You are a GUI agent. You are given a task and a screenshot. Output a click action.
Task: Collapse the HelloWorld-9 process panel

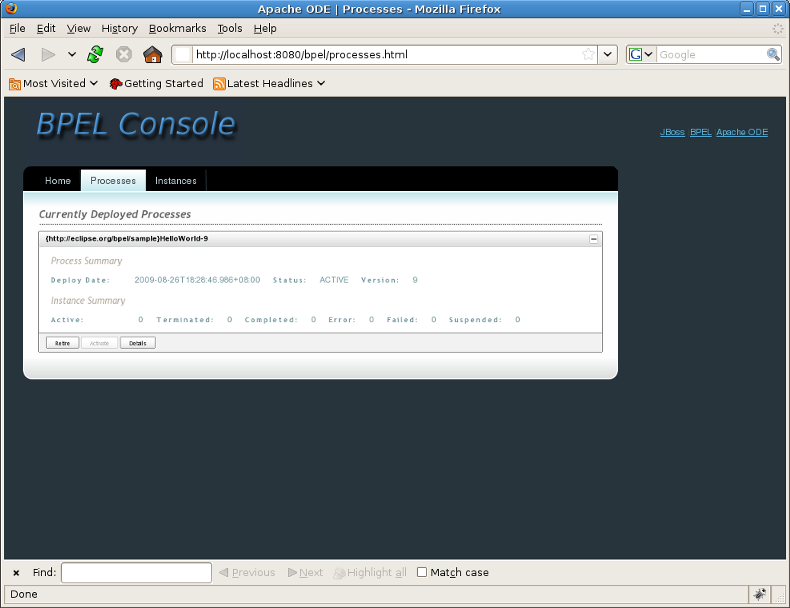point(594,239)
